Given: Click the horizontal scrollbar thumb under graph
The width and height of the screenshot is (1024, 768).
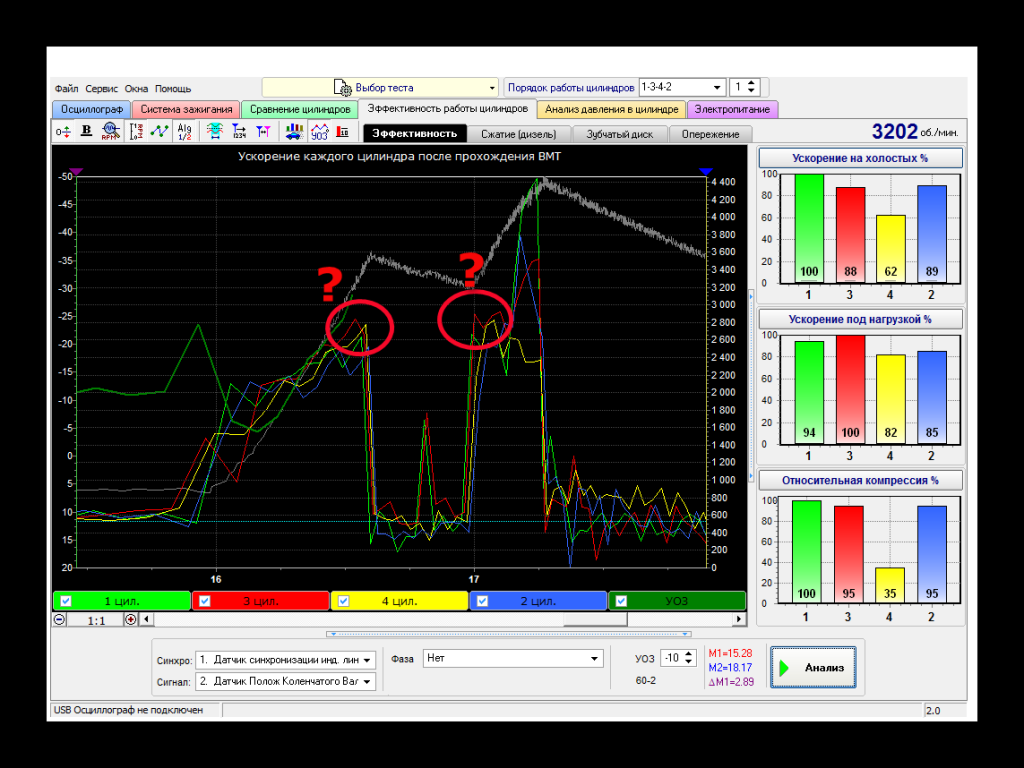Looking at the screenshot, I should [x=595, y=619].
